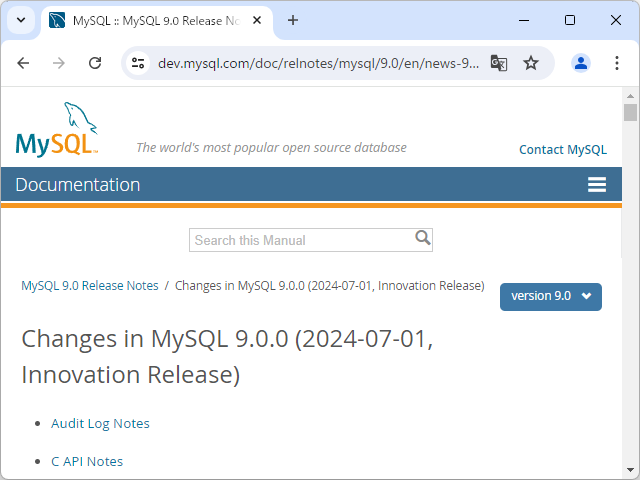Maximize the Chrome window
Screen dimensions: 640x480
tap(570, 20)
